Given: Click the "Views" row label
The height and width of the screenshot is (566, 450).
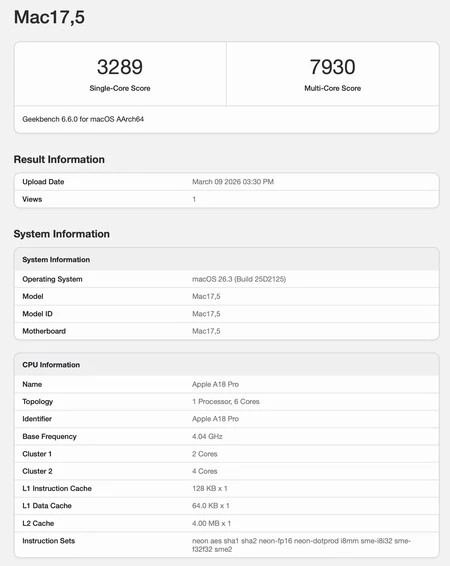Looking at the screenshot, I should [32, 199].
